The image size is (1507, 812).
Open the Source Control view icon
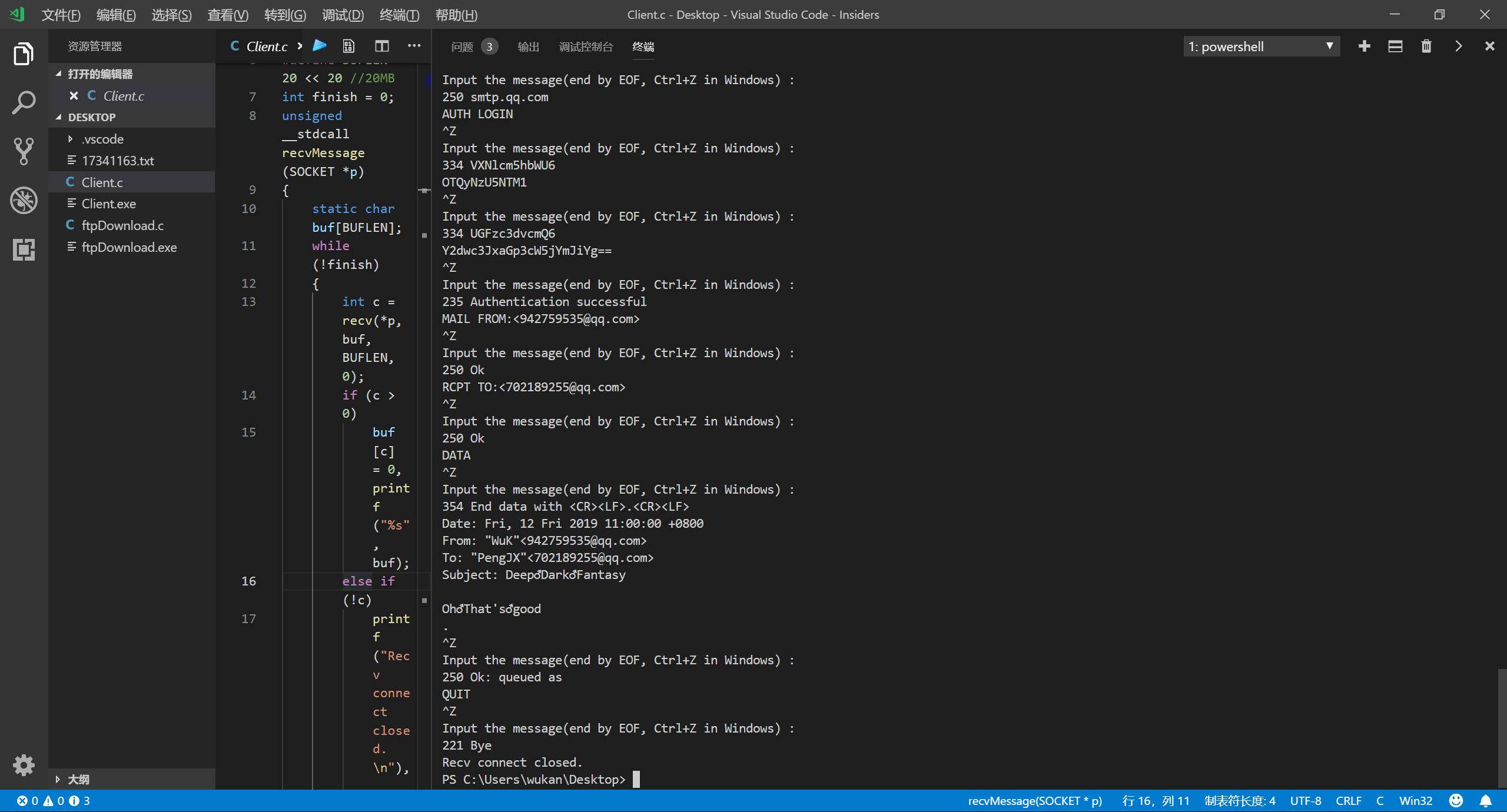coord(24,151)
